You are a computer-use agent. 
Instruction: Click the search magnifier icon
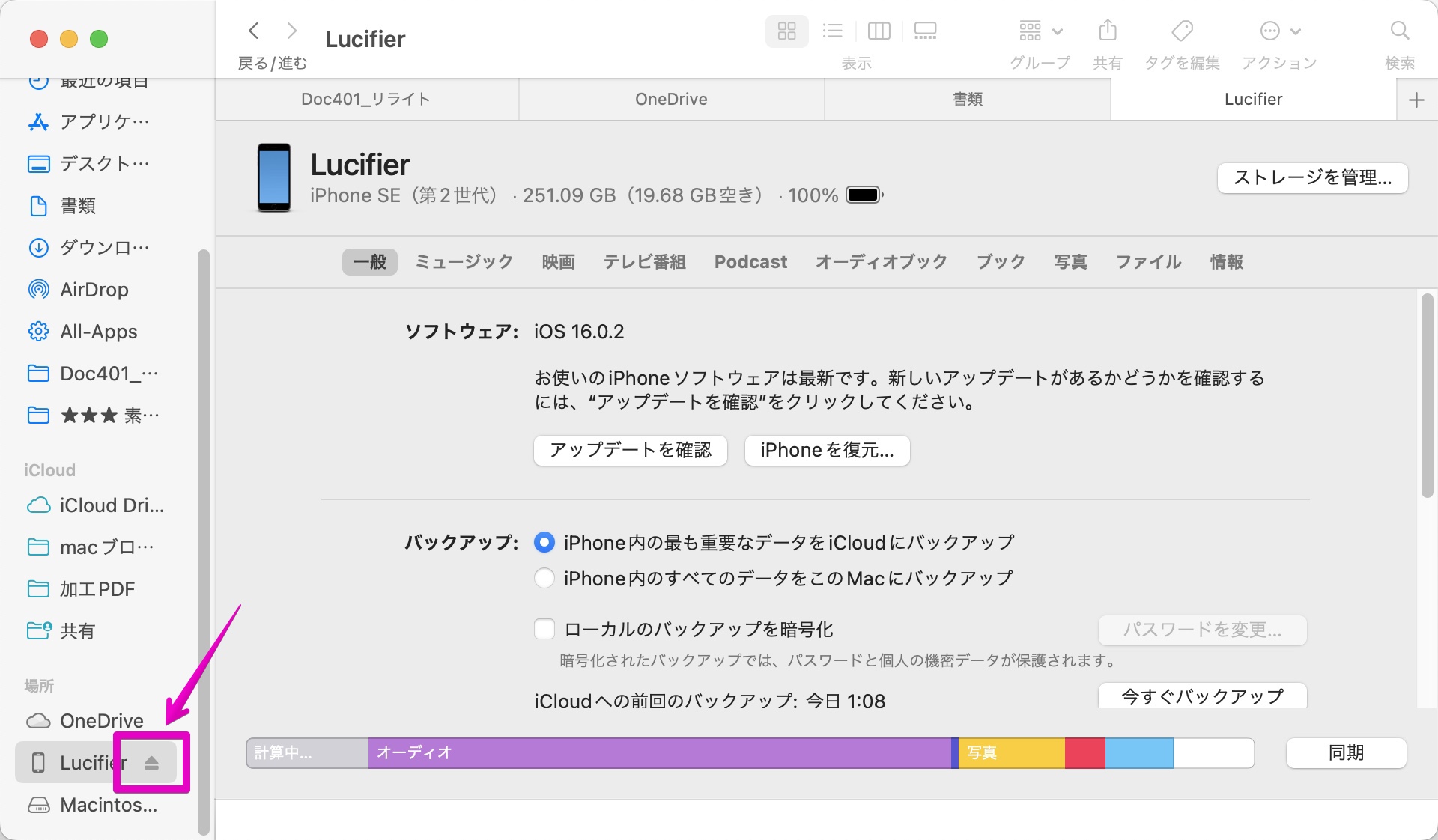pyautogui.click(x=1399, y=31)
